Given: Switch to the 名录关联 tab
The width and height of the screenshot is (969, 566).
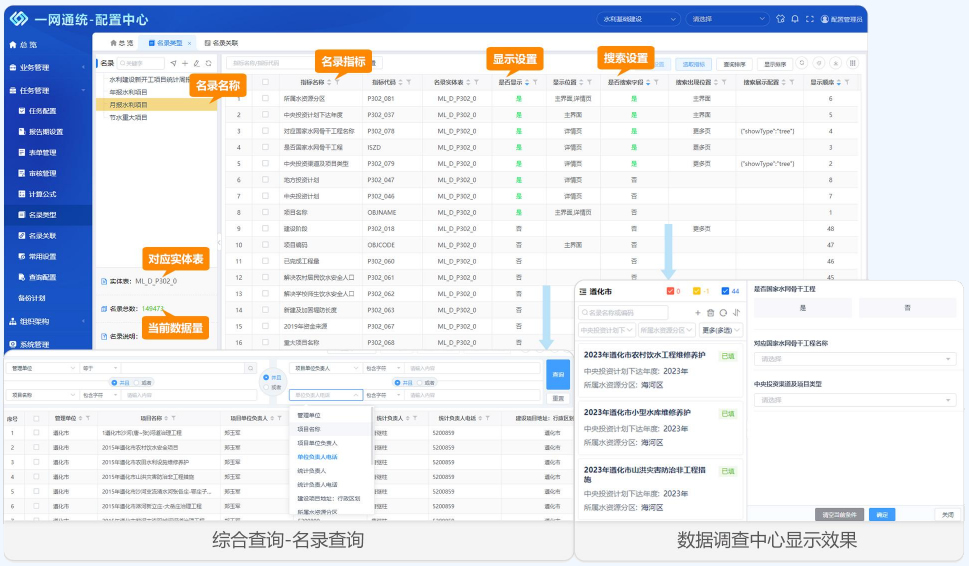Looking at the screenshot, I should coord(220,44).
